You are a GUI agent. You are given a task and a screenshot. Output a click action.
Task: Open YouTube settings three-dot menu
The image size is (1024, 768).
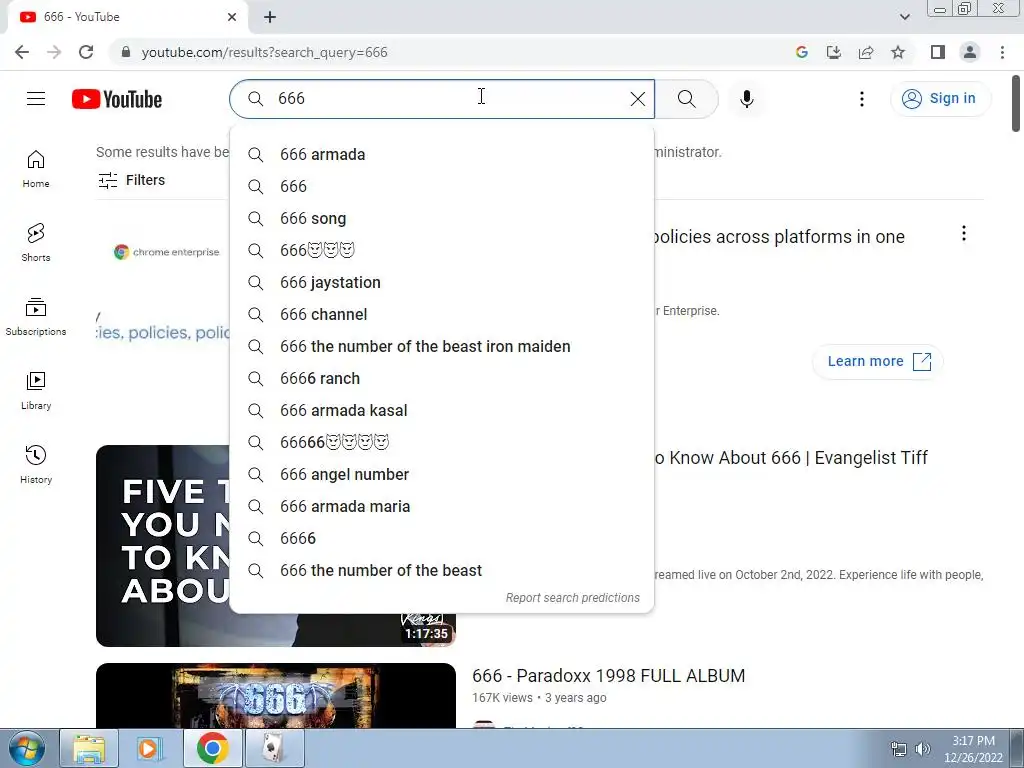coord(862,99)
